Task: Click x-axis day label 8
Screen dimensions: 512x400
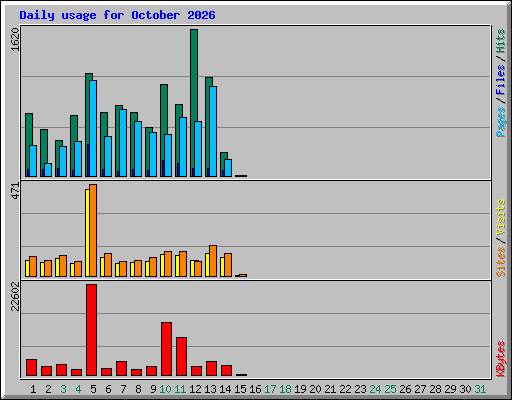Action: tap(138, 389)
